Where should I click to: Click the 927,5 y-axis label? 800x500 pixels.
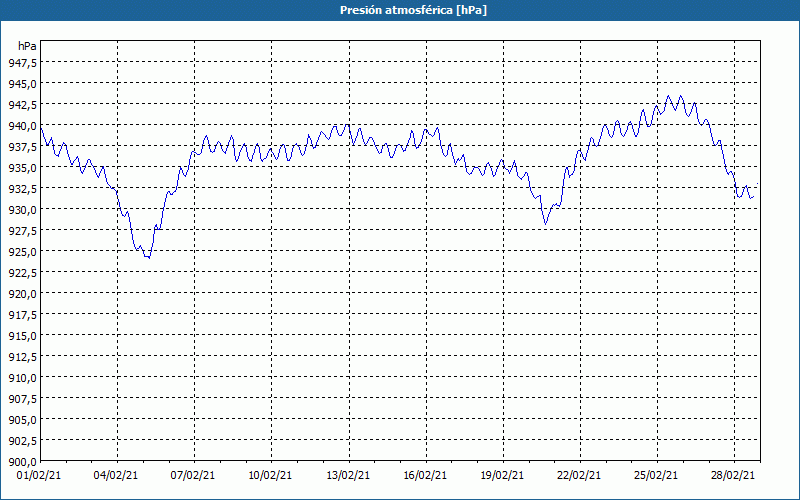[22, 231]
